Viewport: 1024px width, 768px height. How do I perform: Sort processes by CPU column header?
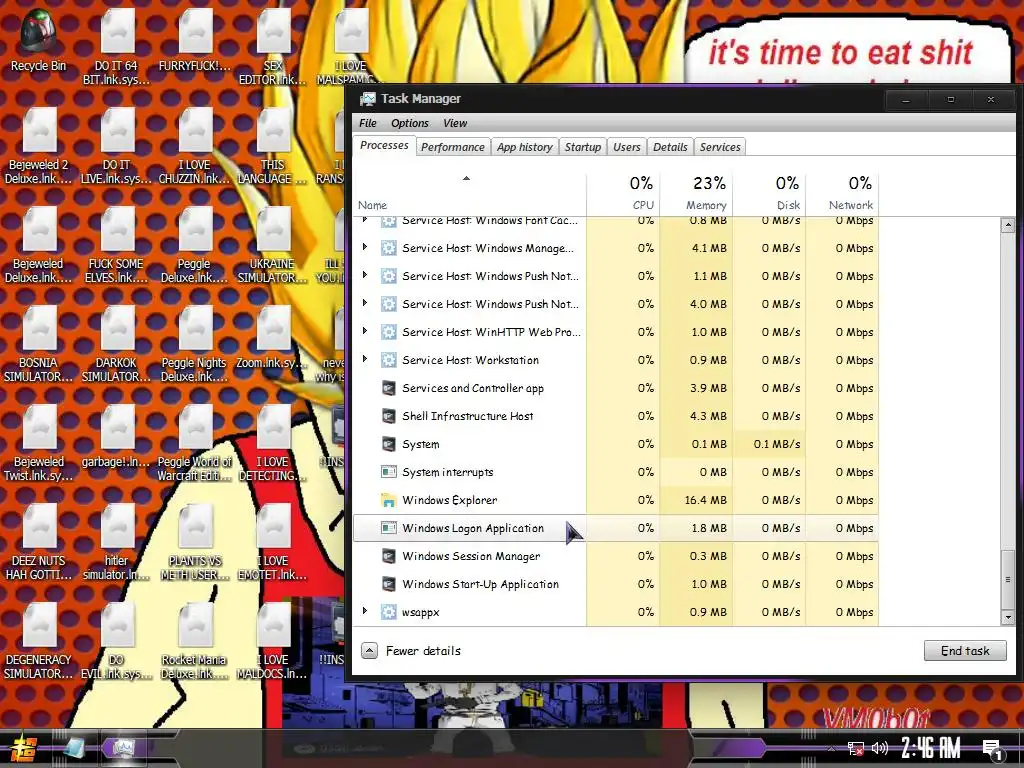pyautogui.click(x=624, y=193)
